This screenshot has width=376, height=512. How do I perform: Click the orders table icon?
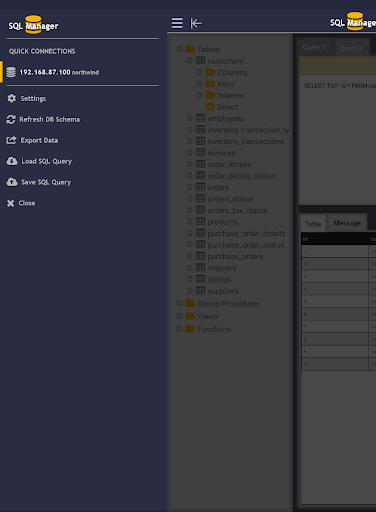tap(200, 187)
